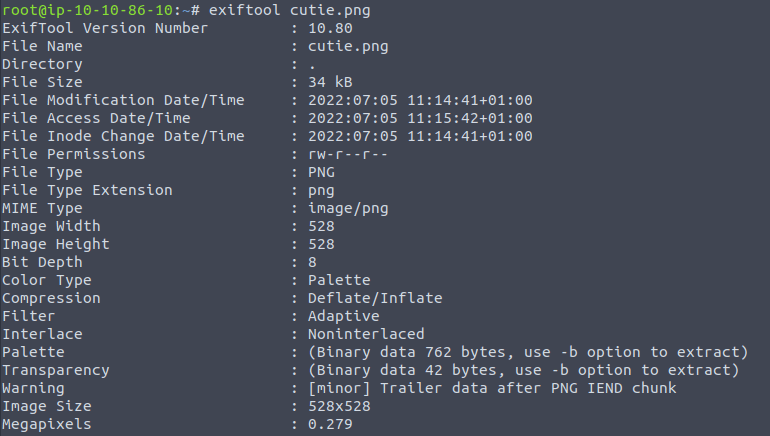Click the file permissions value rw-r--r--
This screenshot has height=436, width=770.
(x=348, y=154)
